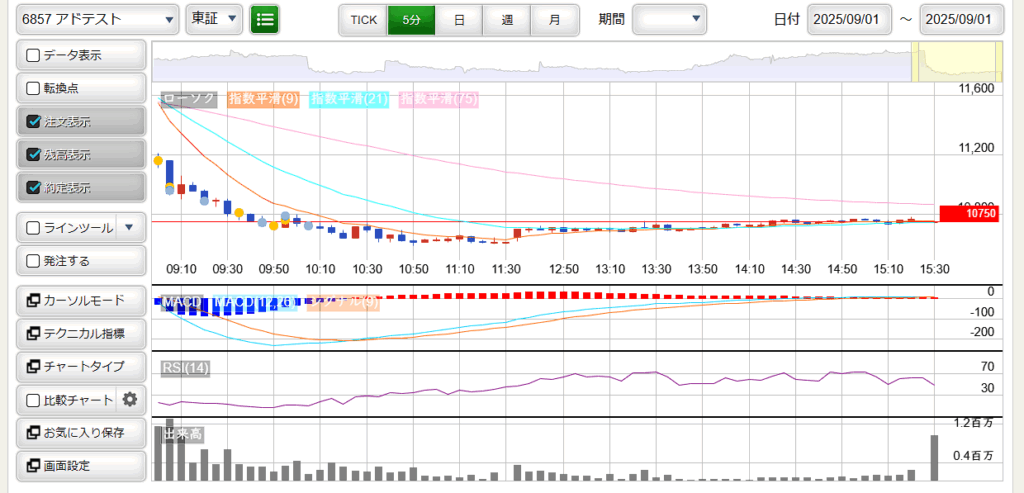
Task: Open 東証 market dropdown
Action: click(214, 20)
